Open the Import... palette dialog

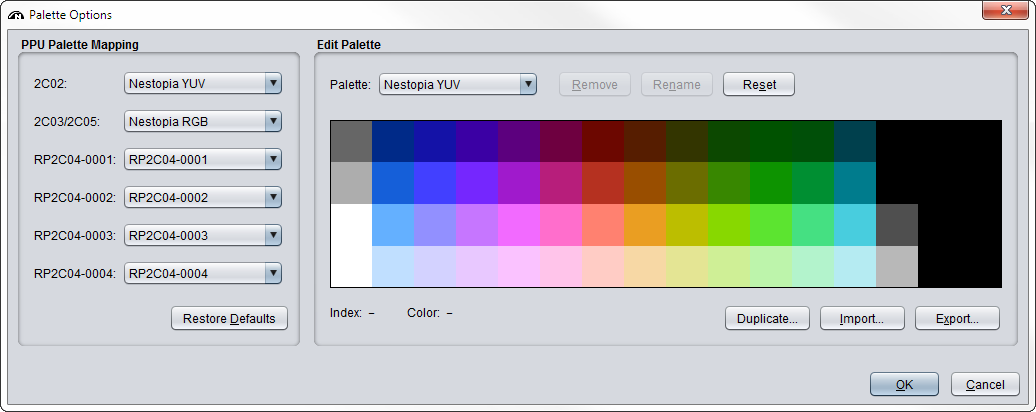pyautogui.click(x=861, y=319)
